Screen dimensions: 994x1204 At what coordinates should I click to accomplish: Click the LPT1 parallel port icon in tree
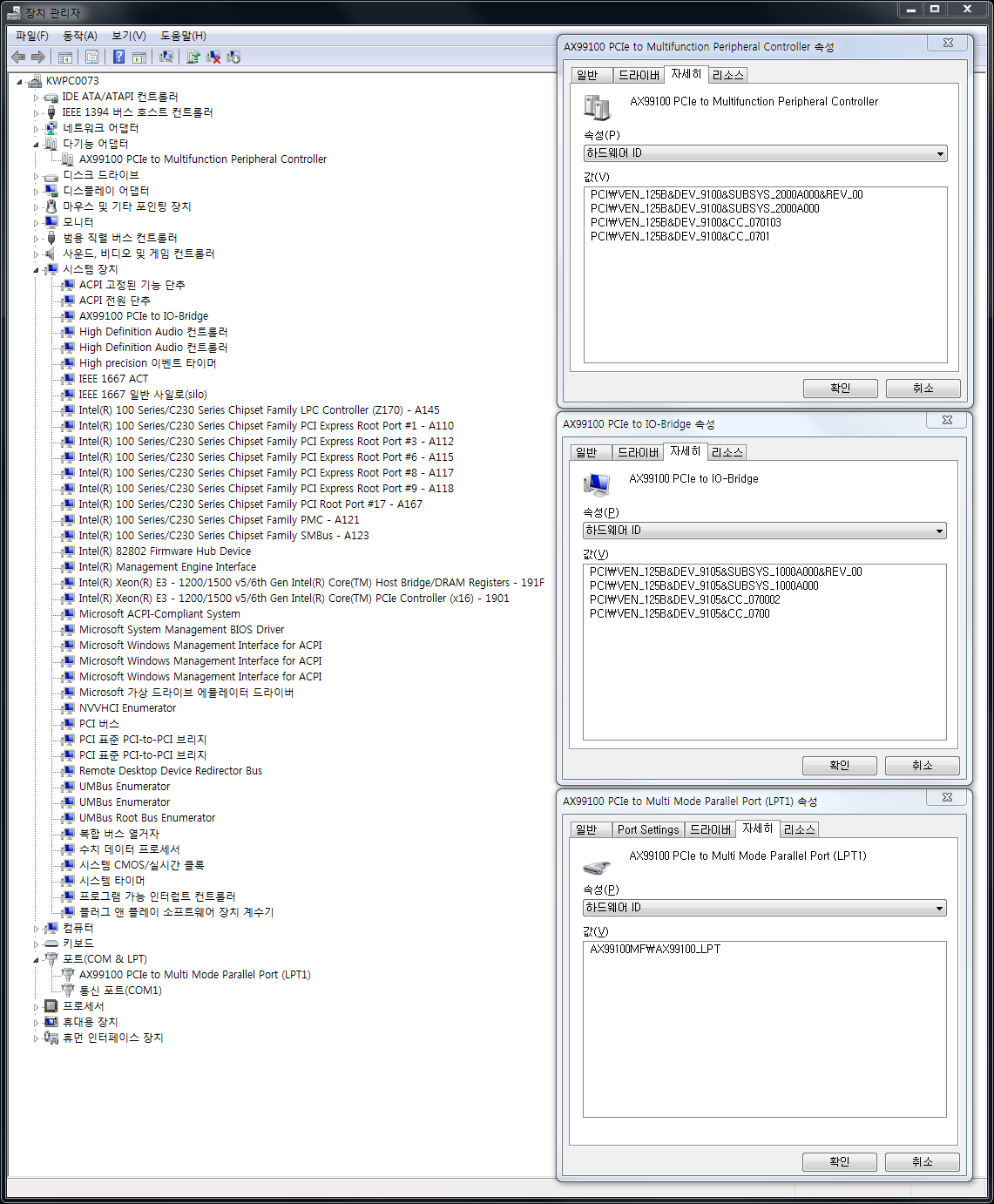tap(68, 975)
